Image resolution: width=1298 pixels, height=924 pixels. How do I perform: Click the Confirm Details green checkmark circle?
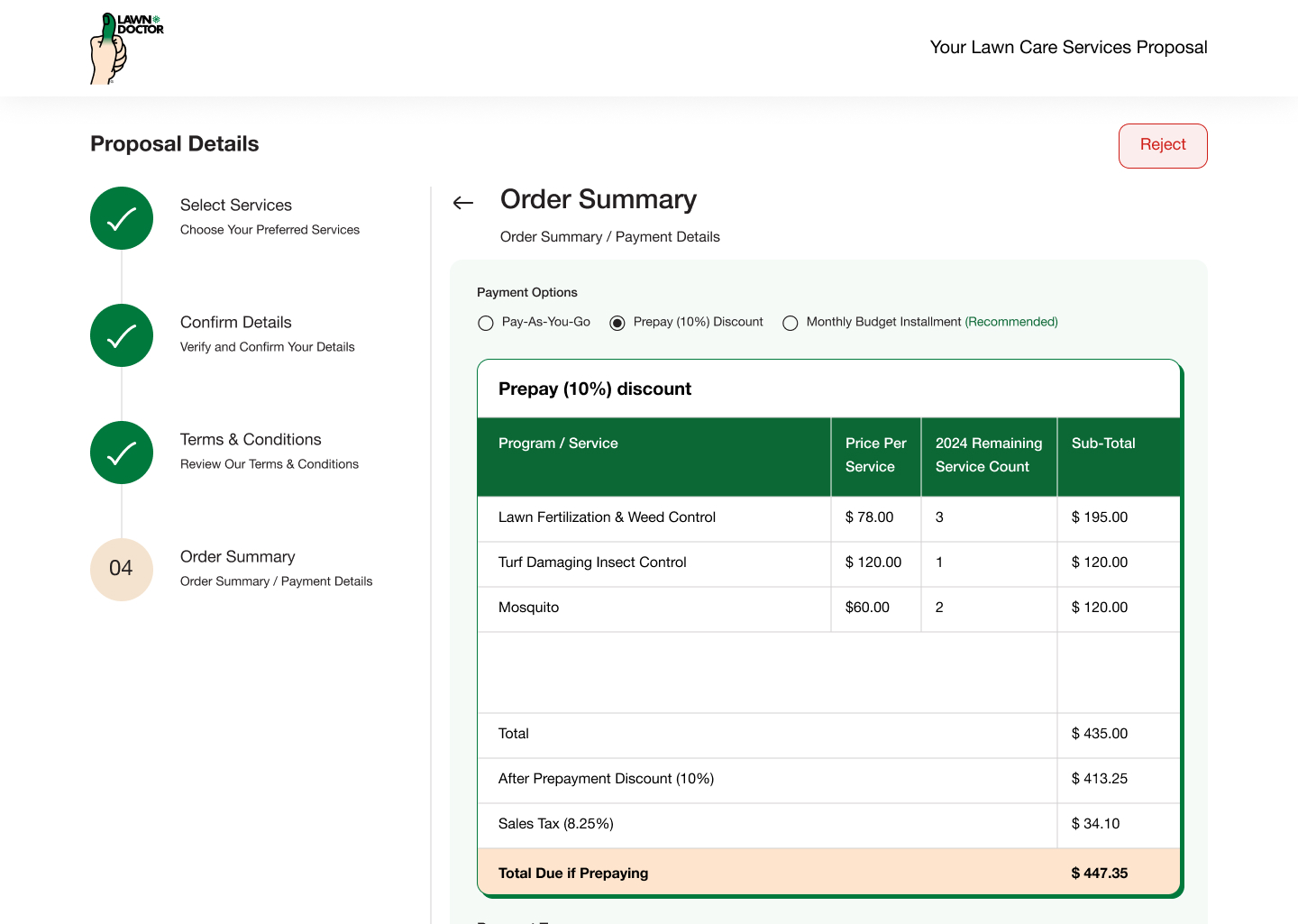[x=122, y=335]
